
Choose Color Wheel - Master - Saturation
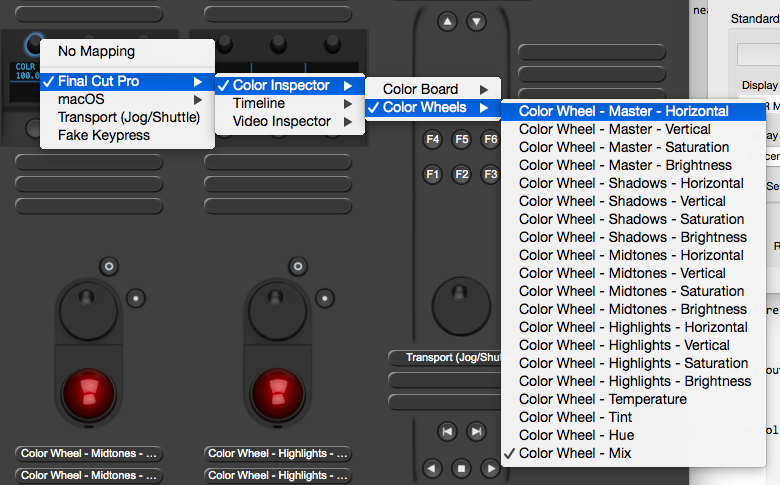point(633,147)
